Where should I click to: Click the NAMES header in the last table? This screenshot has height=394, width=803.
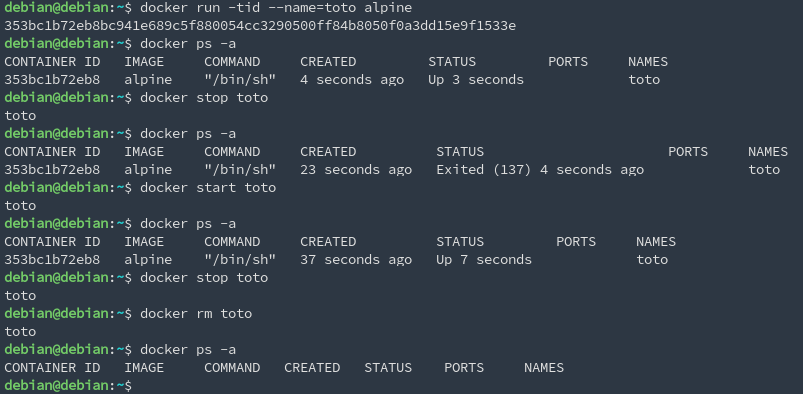pyautogui.click(x=544, y=367)
